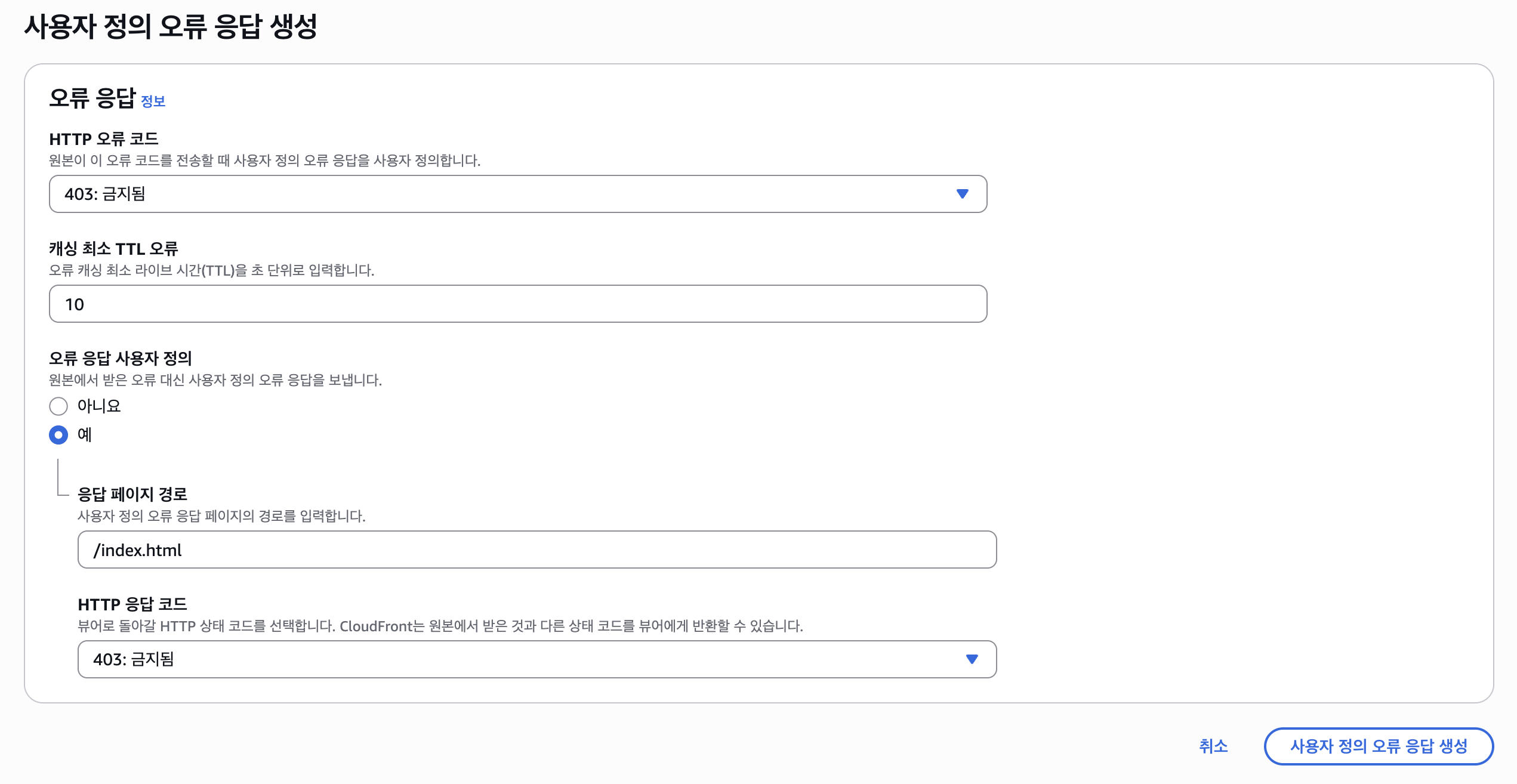Focus the /index.html response page path field
Screen dimensions: 1517x784
click(536, 550)
